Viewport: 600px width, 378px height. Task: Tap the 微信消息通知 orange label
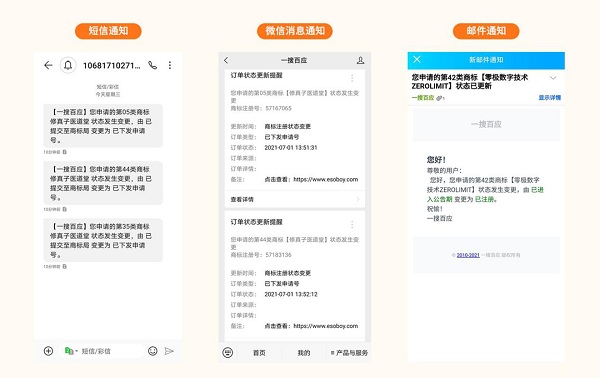pos(295,31)
